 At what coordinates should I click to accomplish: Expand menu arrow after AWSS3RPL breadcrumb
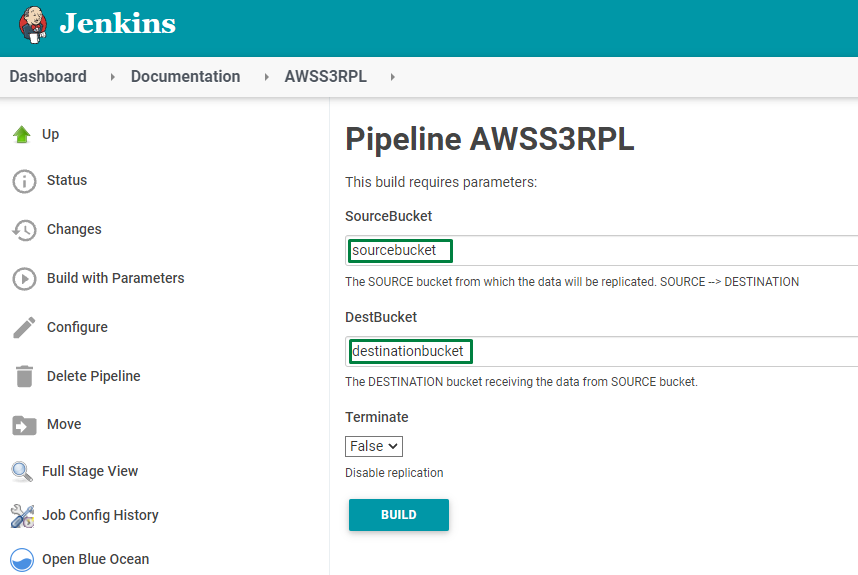392,77
